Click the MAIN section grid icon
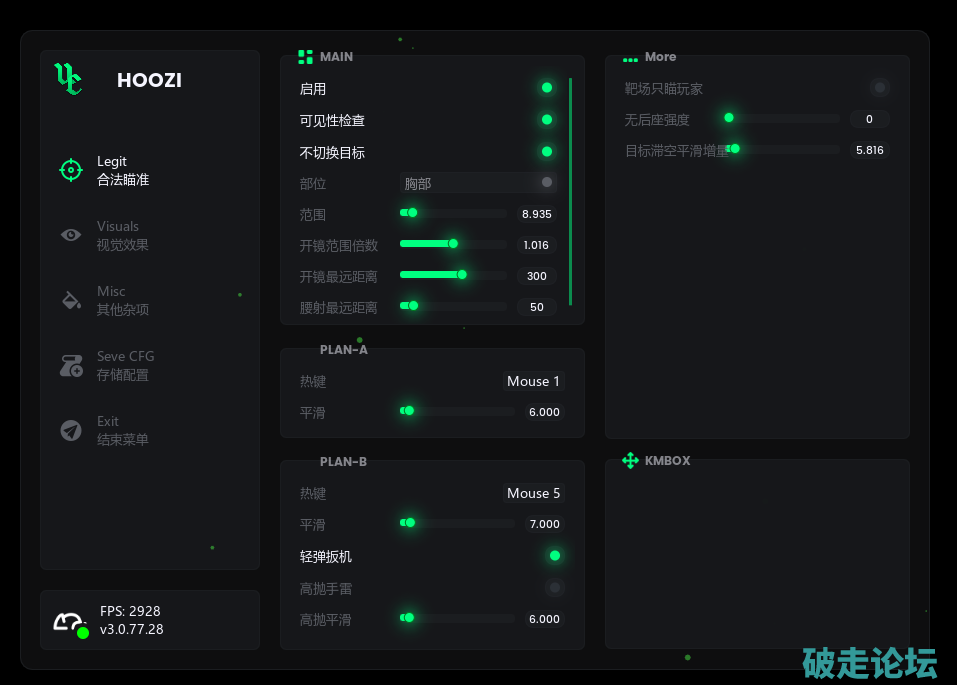The image size is (957, 685). tap(305, 57)
